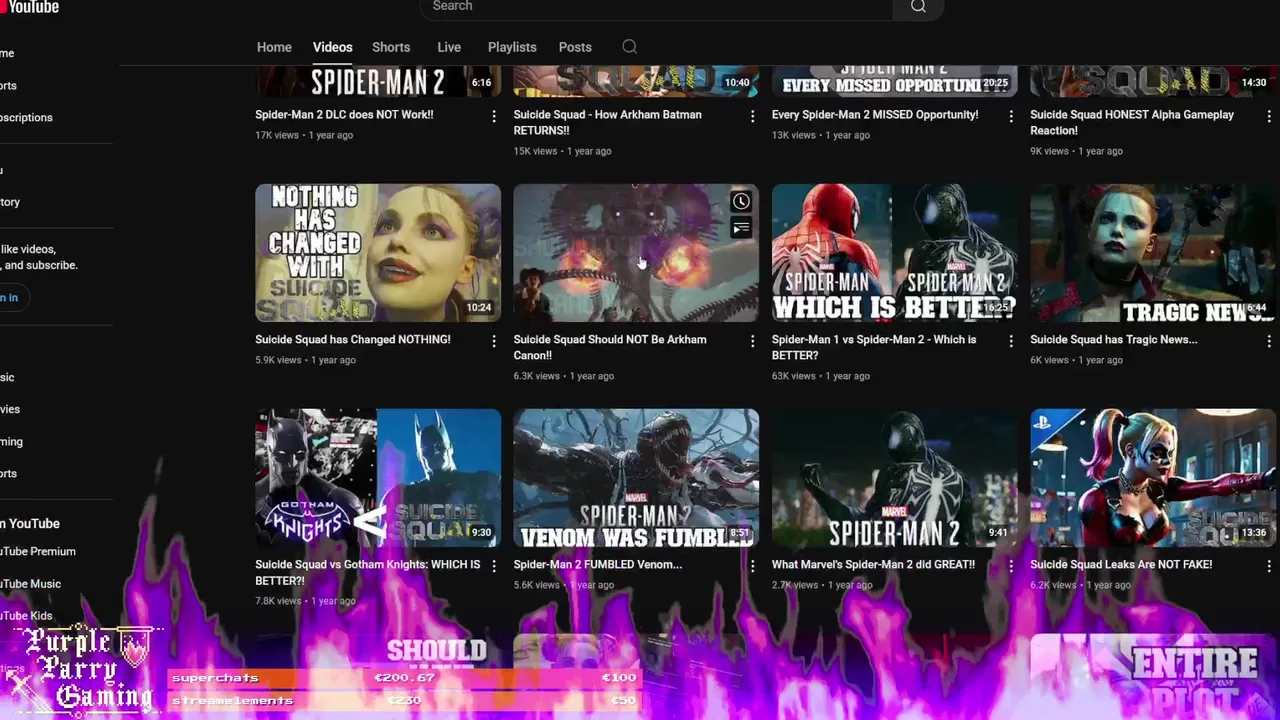Play NOTHING HAS CHANGED Suicide Squad thumbnail

point(378,253)
